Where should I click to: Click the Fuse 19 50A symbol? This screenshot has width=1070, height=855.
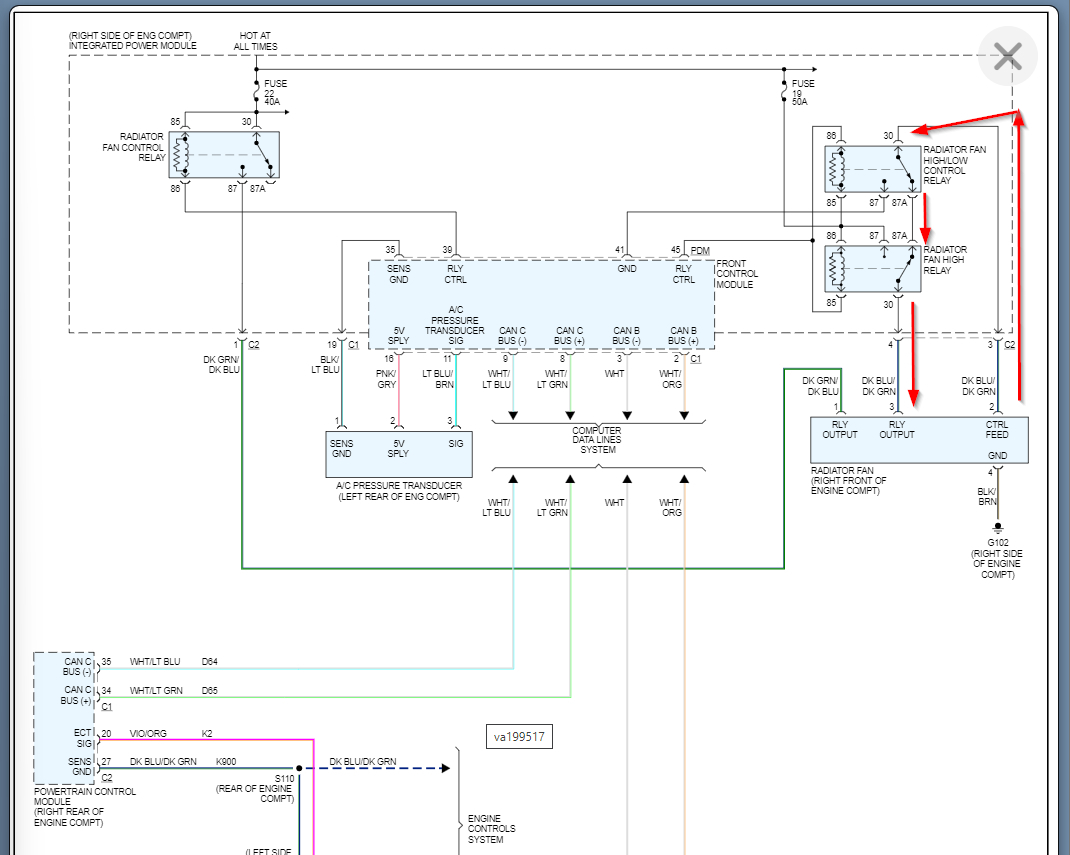point(783,93)
